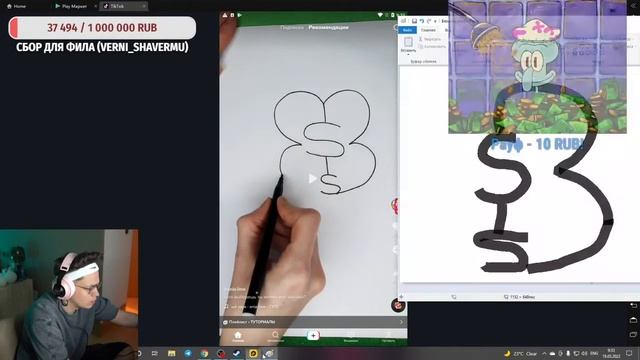Open the notification center icon
640x360 pixels.
point(629,353)
